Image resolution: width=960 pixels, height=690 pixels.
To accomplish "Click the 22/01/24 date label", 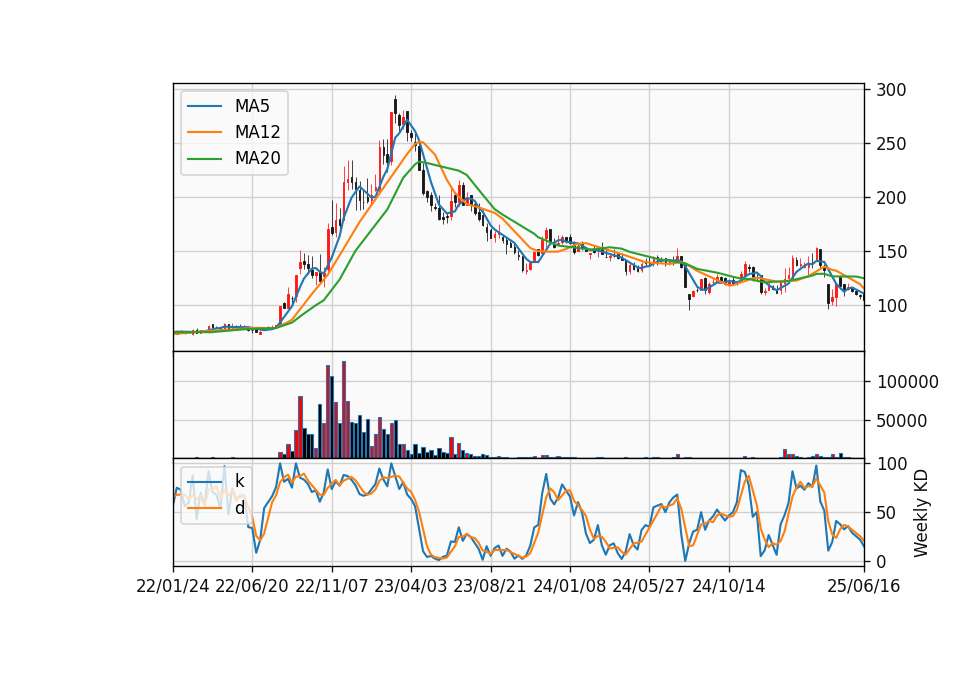I will coord(173,586).
